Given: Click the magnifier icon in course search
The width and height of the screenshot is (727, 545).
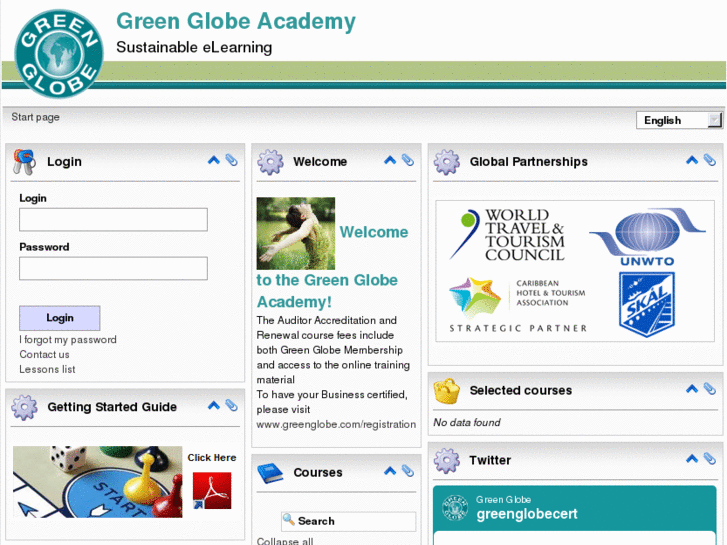Looking at the screenshot, I should (288, 519).
